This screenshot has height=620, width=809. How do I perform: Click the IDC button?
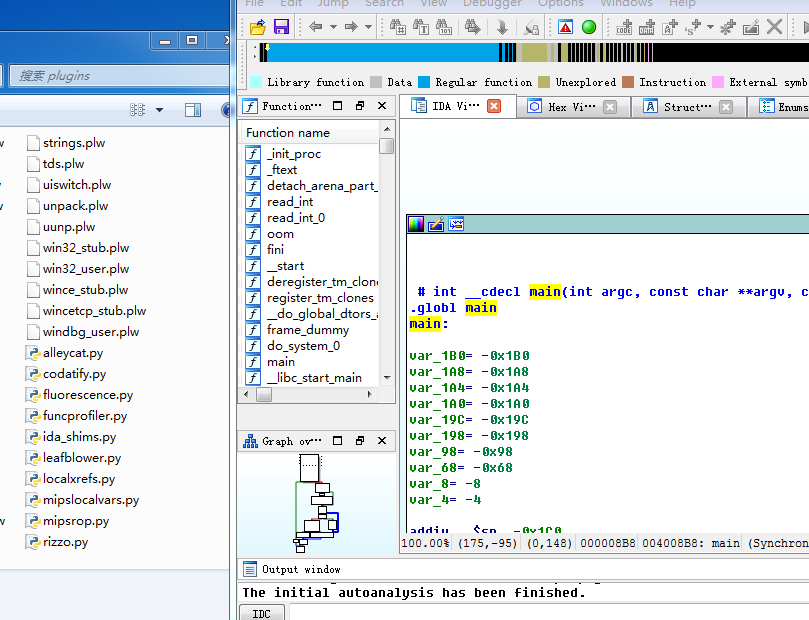coord(261,613)
